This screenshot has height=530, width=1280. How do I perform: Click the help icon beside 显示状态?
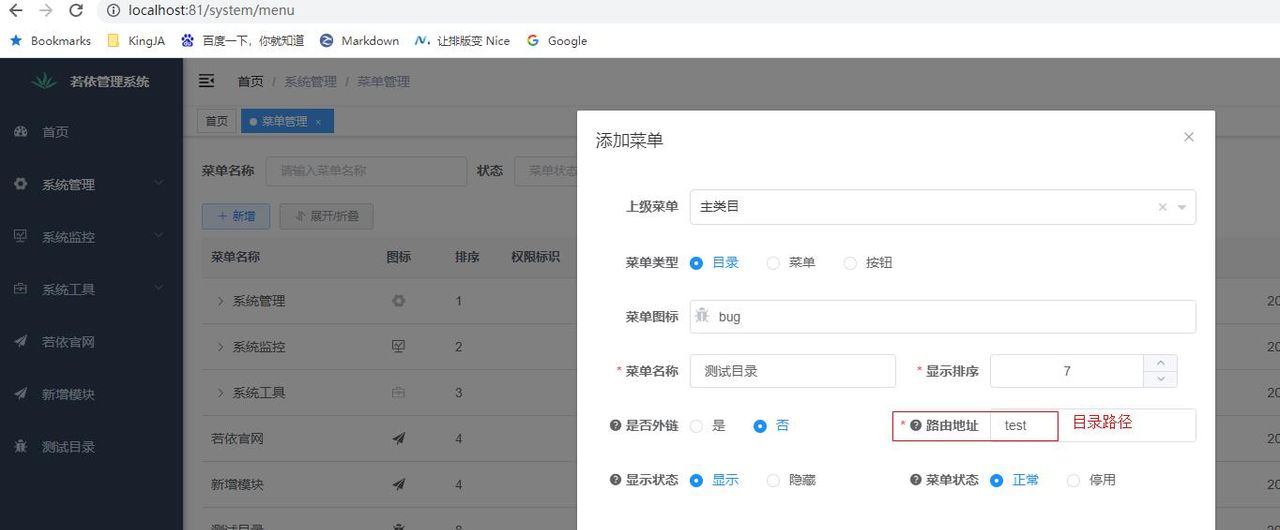tap(615, 480)
